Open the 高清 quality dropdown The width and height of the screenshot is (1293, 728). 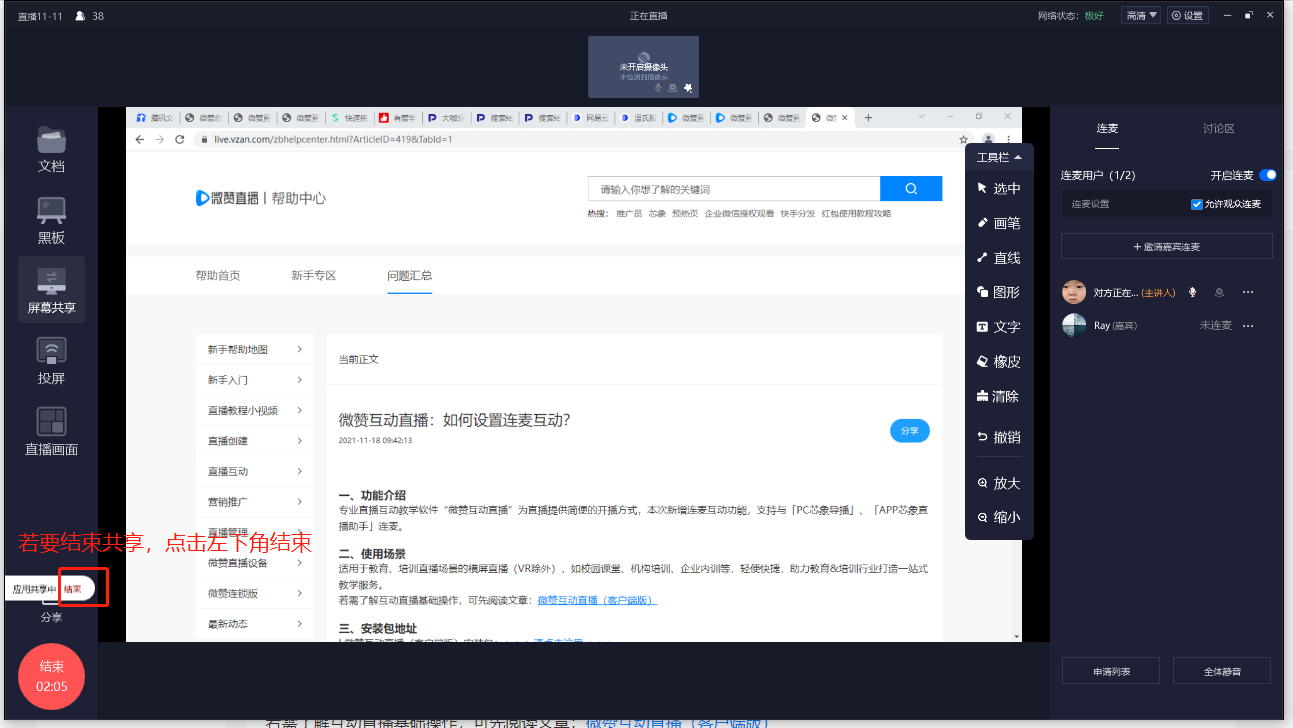point(1141,15)
